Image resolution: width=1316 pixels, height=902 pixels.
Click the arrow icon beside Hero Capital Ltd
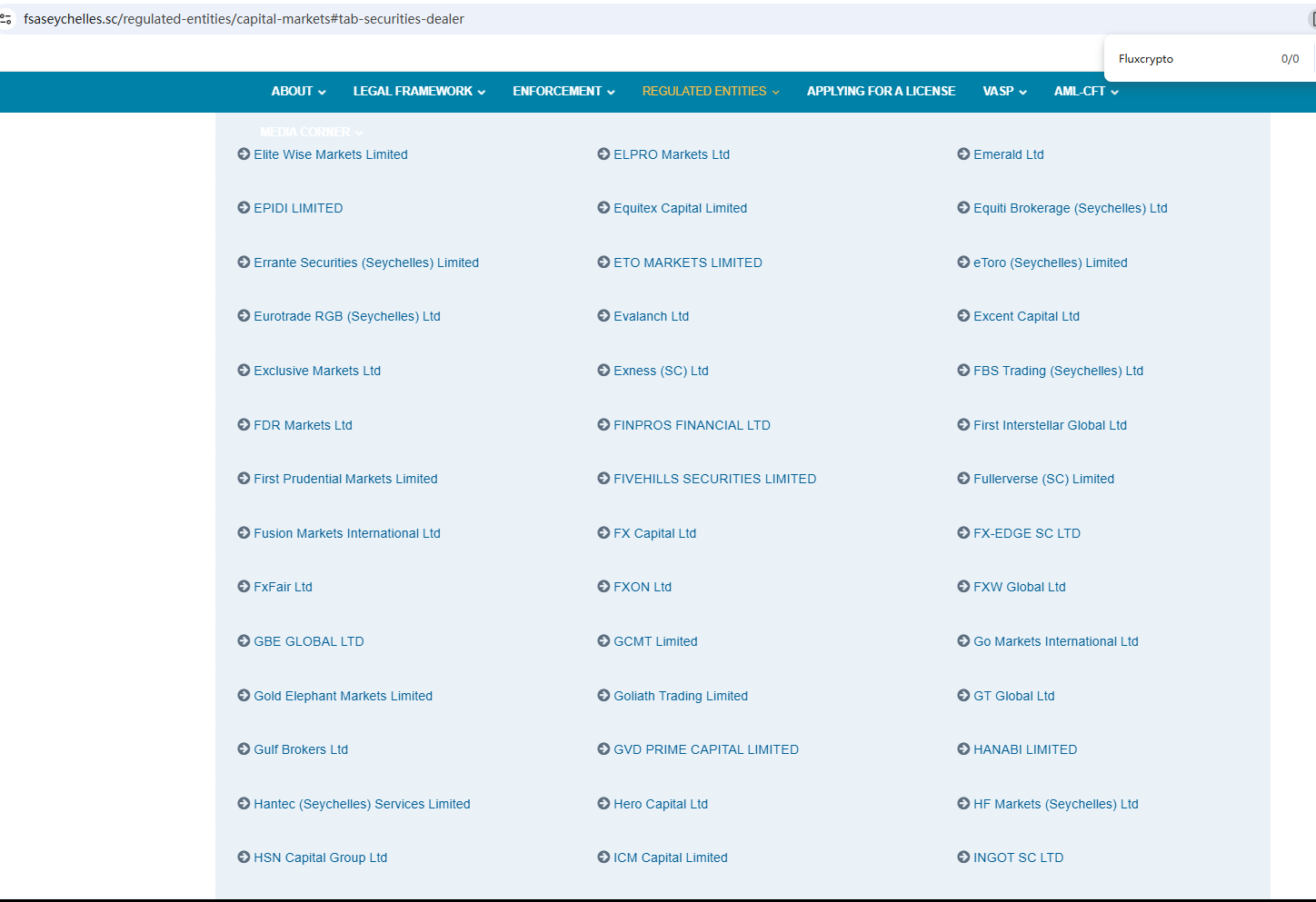click(603, 804)
